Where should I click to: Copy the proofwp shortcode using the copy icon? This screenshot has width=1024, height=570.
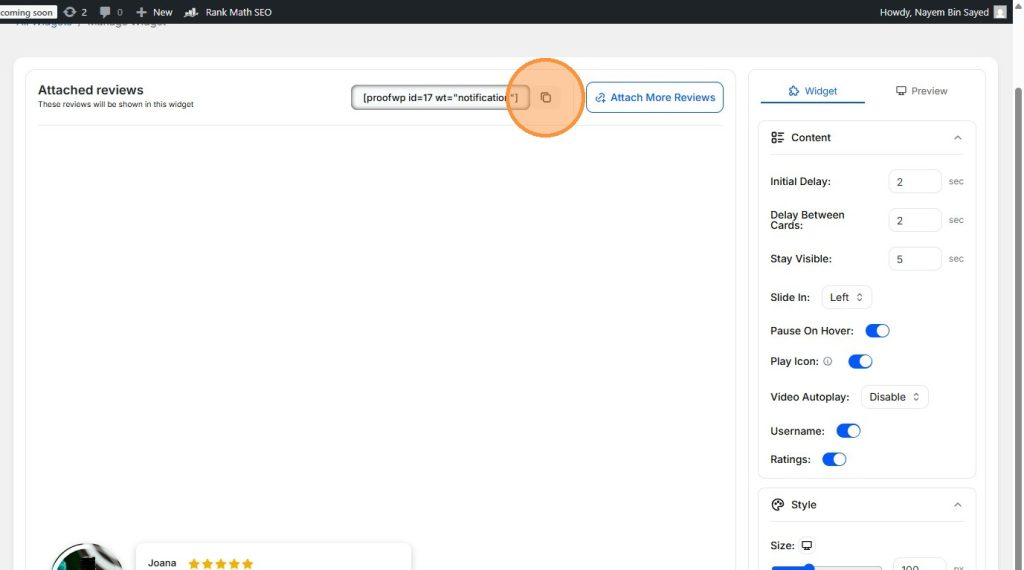pos(545,97)
